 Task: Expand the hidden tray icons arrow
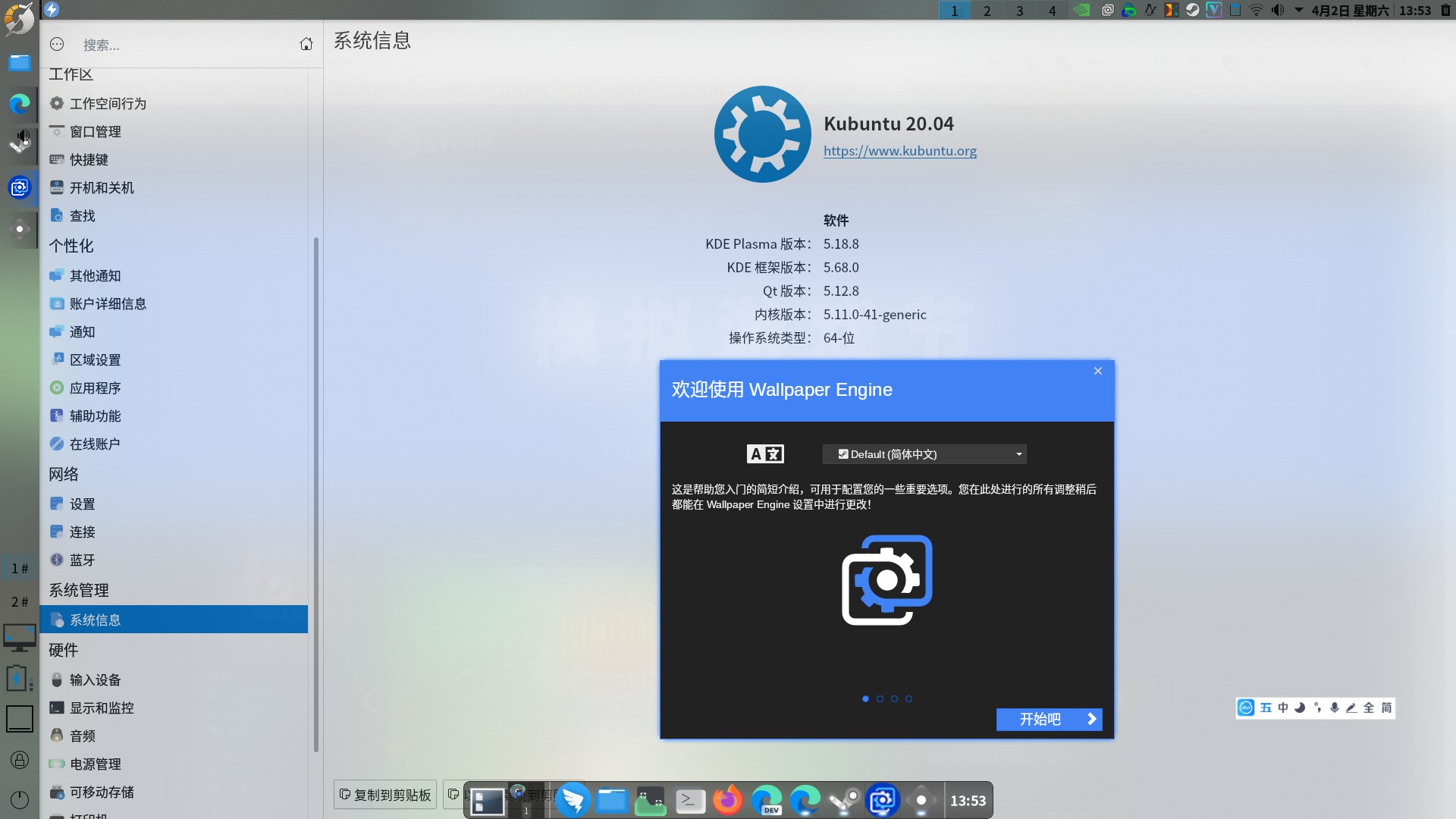[x=1298, y=10]
